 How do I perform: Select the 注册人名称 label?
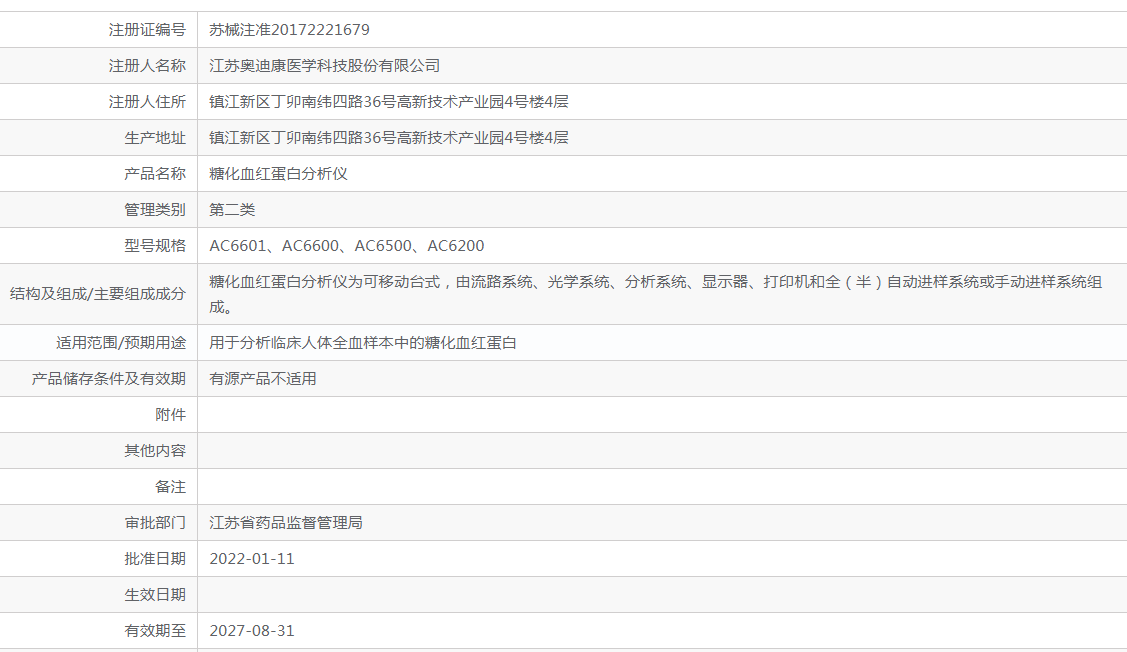pyautogui.click(x=147, y=65)
